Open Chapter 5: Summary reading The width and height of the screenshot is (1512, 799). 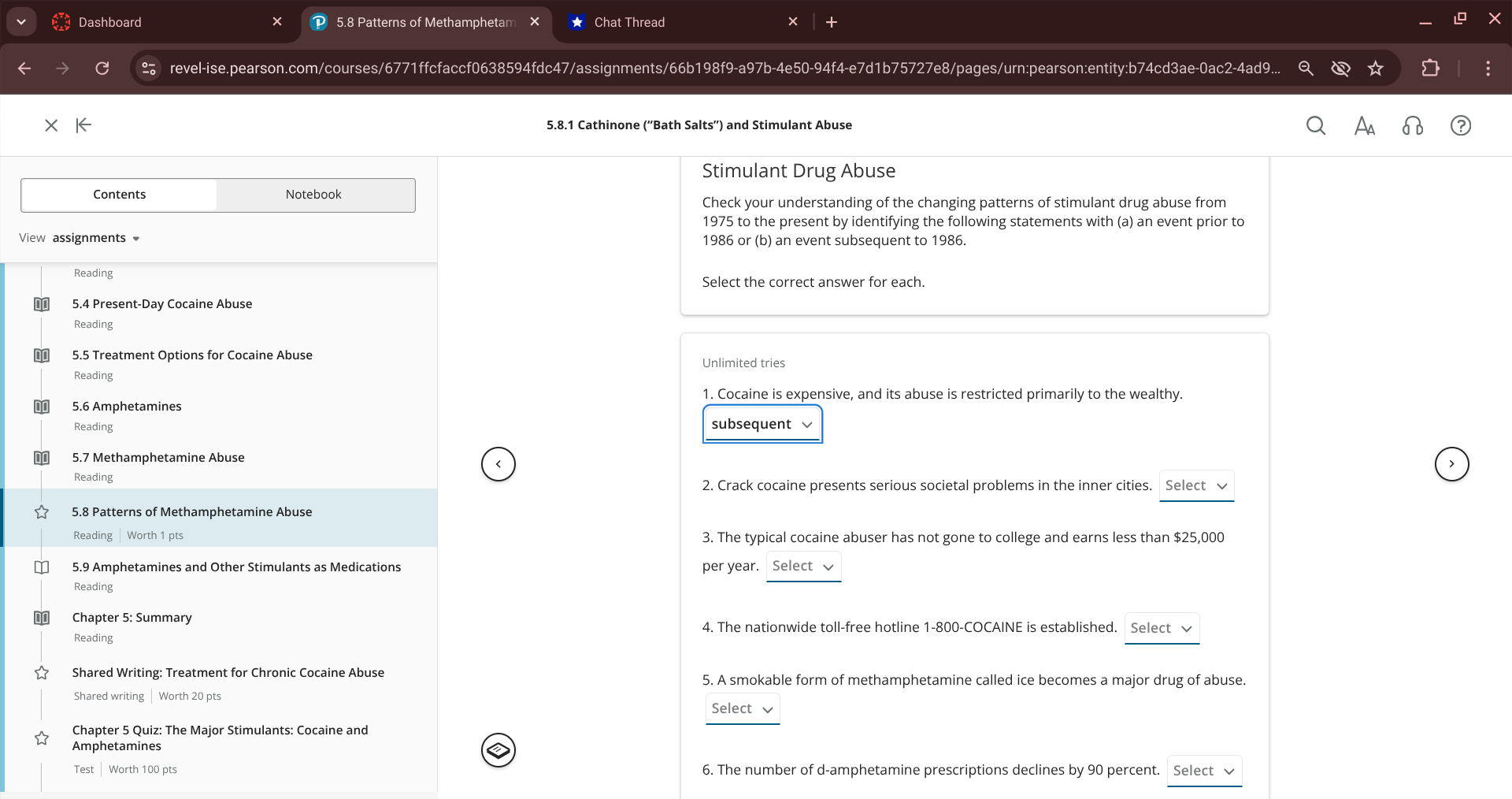(132, 618)
